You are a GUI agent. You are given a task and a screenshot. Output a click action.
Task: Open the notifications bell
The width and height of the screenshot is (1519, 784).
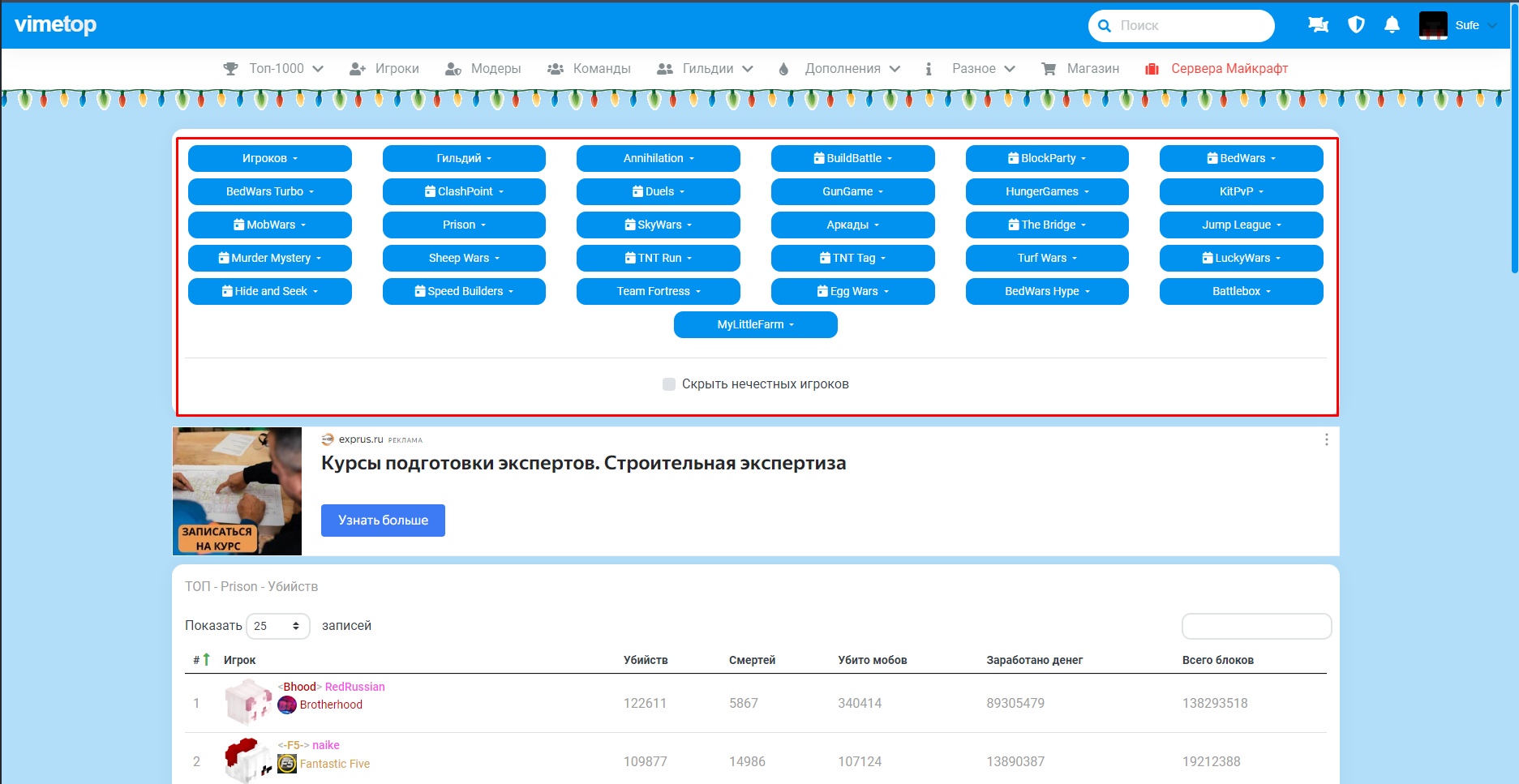[x=1392, y=25]
